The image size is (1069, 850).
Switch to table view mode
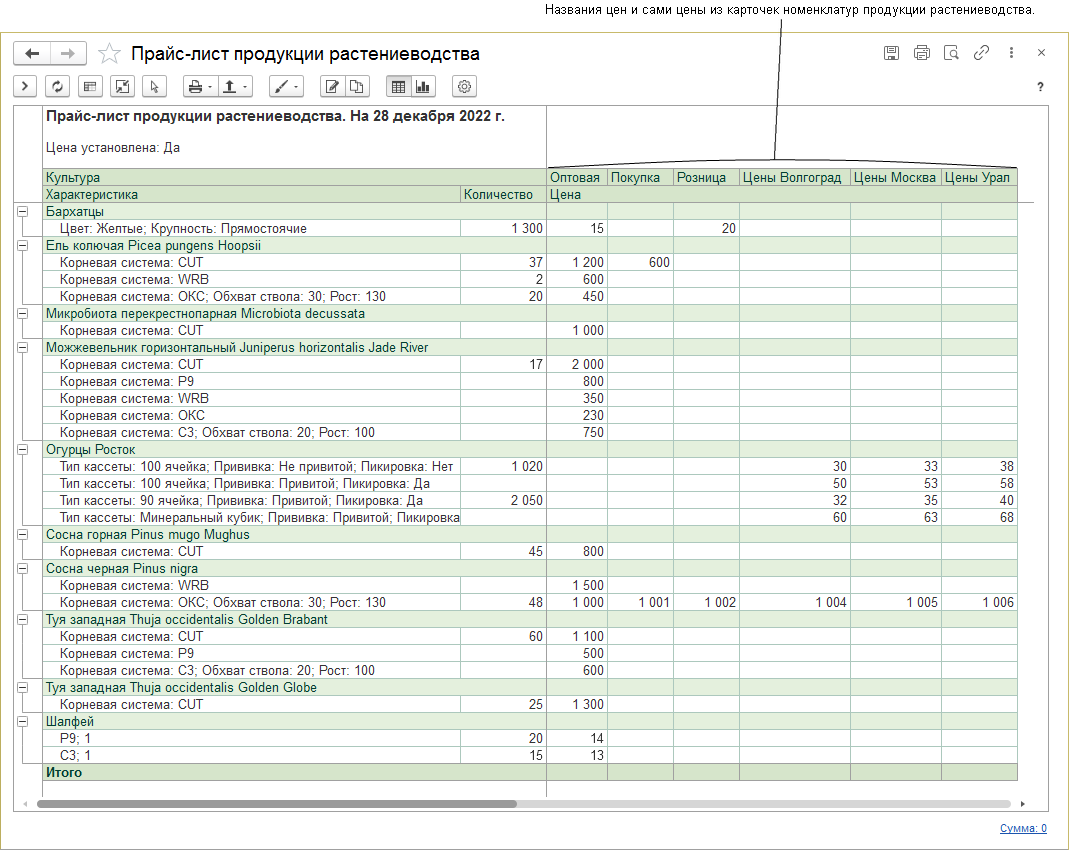398,86
